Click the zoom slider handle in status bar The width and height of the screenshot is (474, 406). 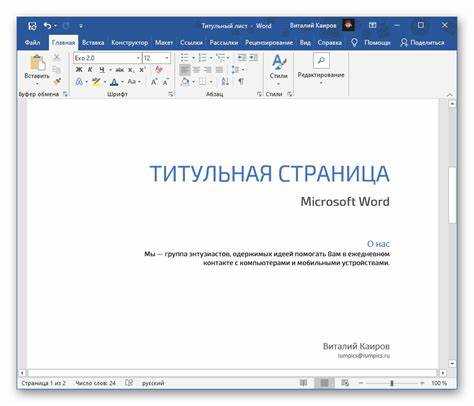pyautogui.click(x=392, y=383)
